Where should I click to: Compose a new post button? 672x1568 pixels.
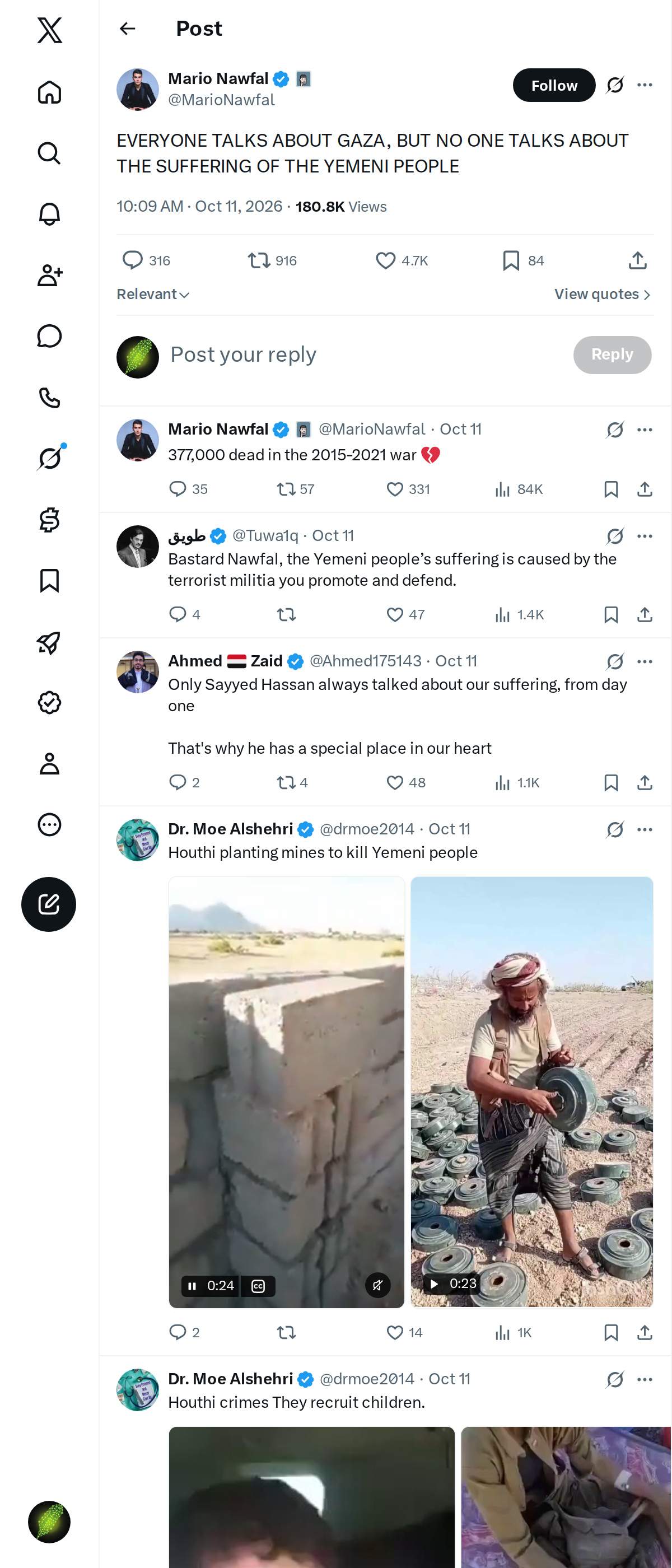49,904
